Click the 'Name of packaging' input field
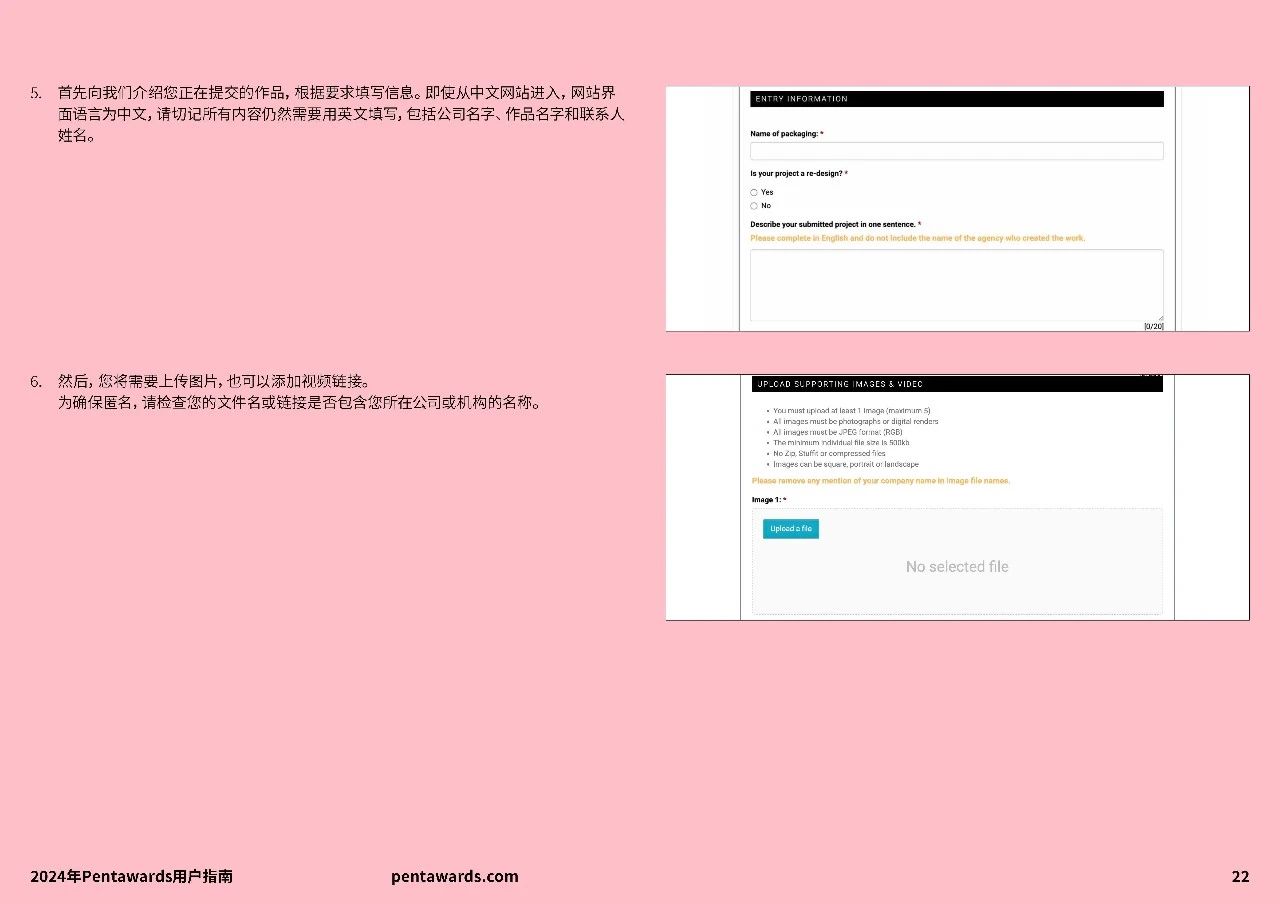This screenshot has width=1280, height=904. (956, 151)
